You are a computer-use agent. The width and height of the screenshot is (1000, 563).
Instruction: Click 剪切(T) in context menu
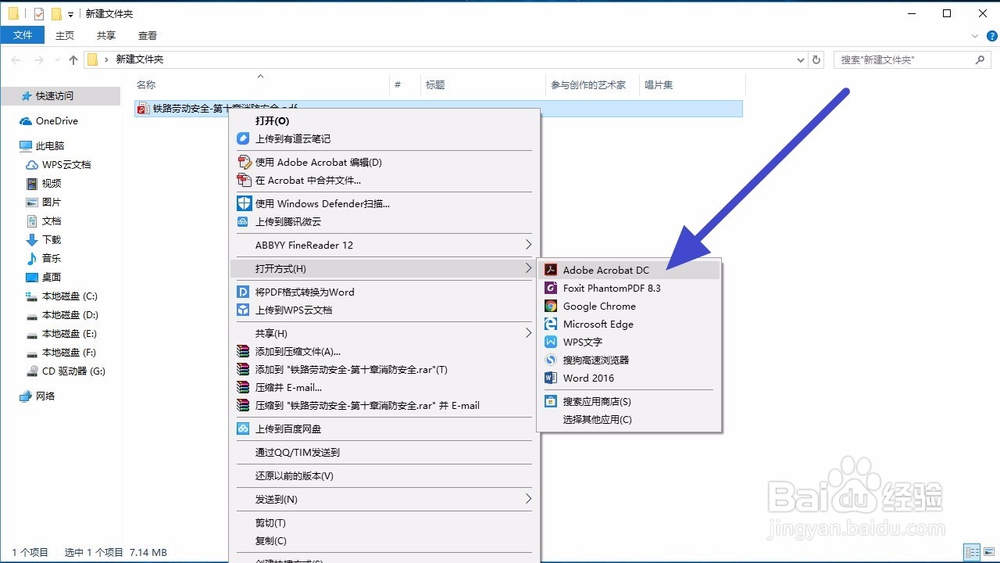coord(385,522)
